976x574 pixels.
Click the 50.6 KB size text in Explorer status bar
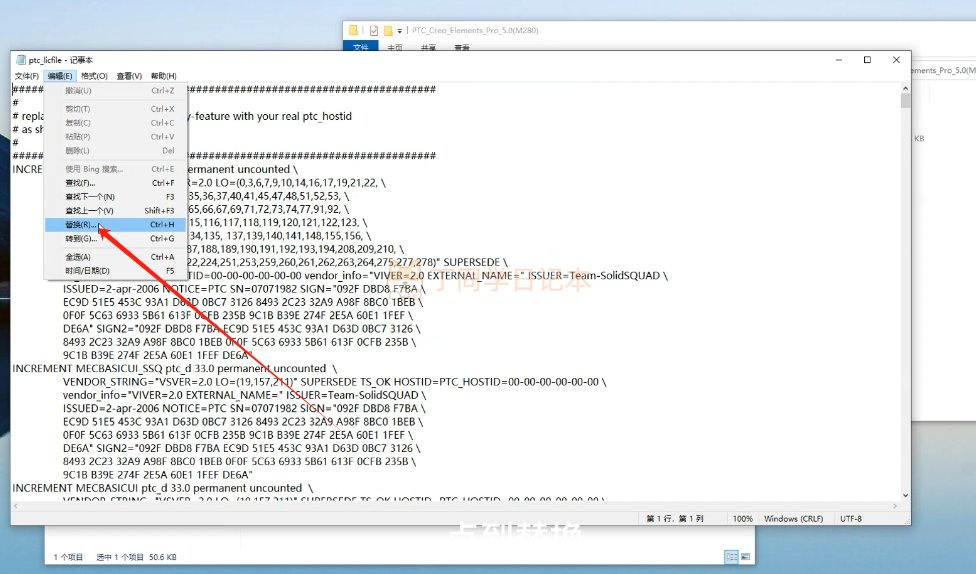click(x=162, y=557)
